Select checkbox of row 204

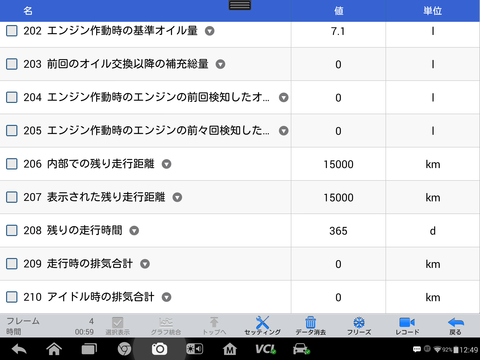12,97
